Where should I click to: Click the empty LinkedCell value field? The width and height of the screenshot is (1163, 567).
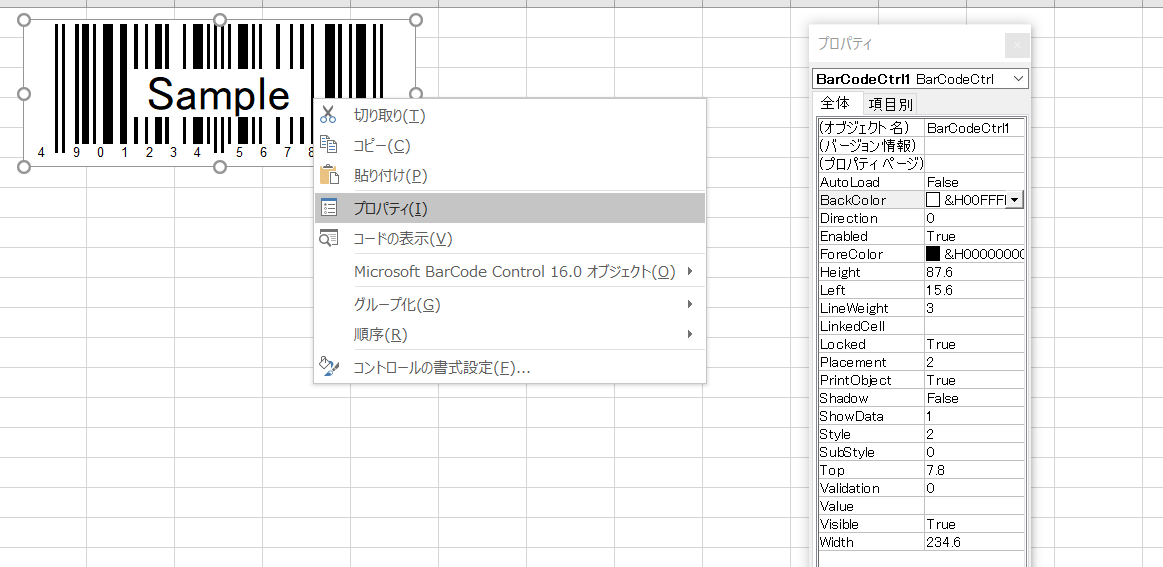pyautogui.click(x=974, y=326)
